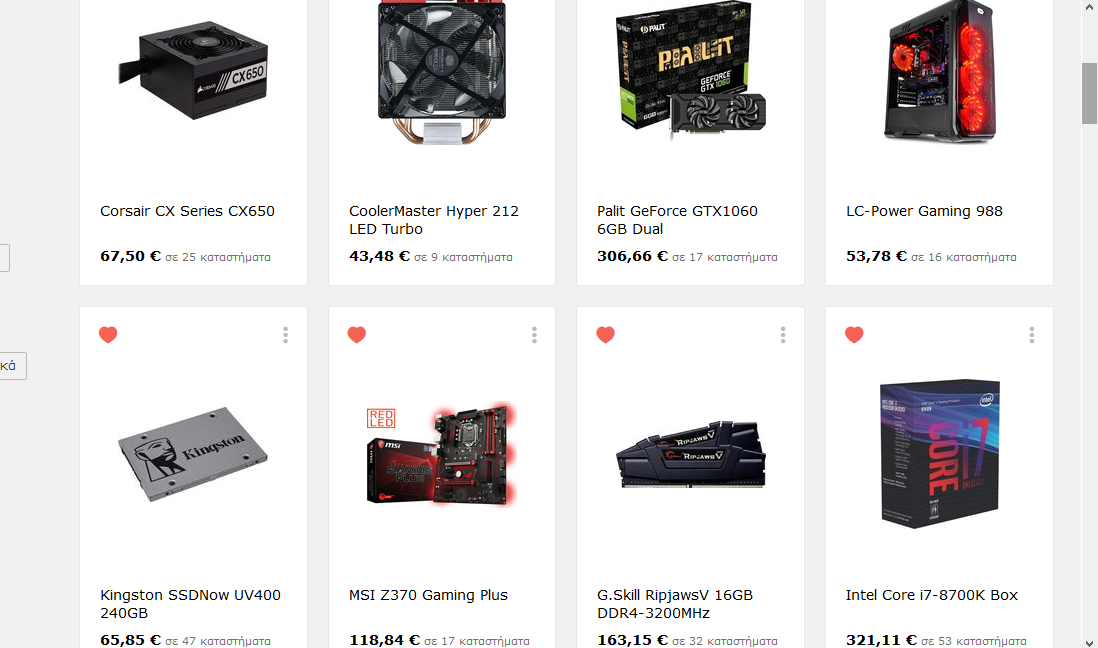Toggle favorite heart on Kingston SSDNow UV400
The image size is (1098, 648).
click(108, 335)
